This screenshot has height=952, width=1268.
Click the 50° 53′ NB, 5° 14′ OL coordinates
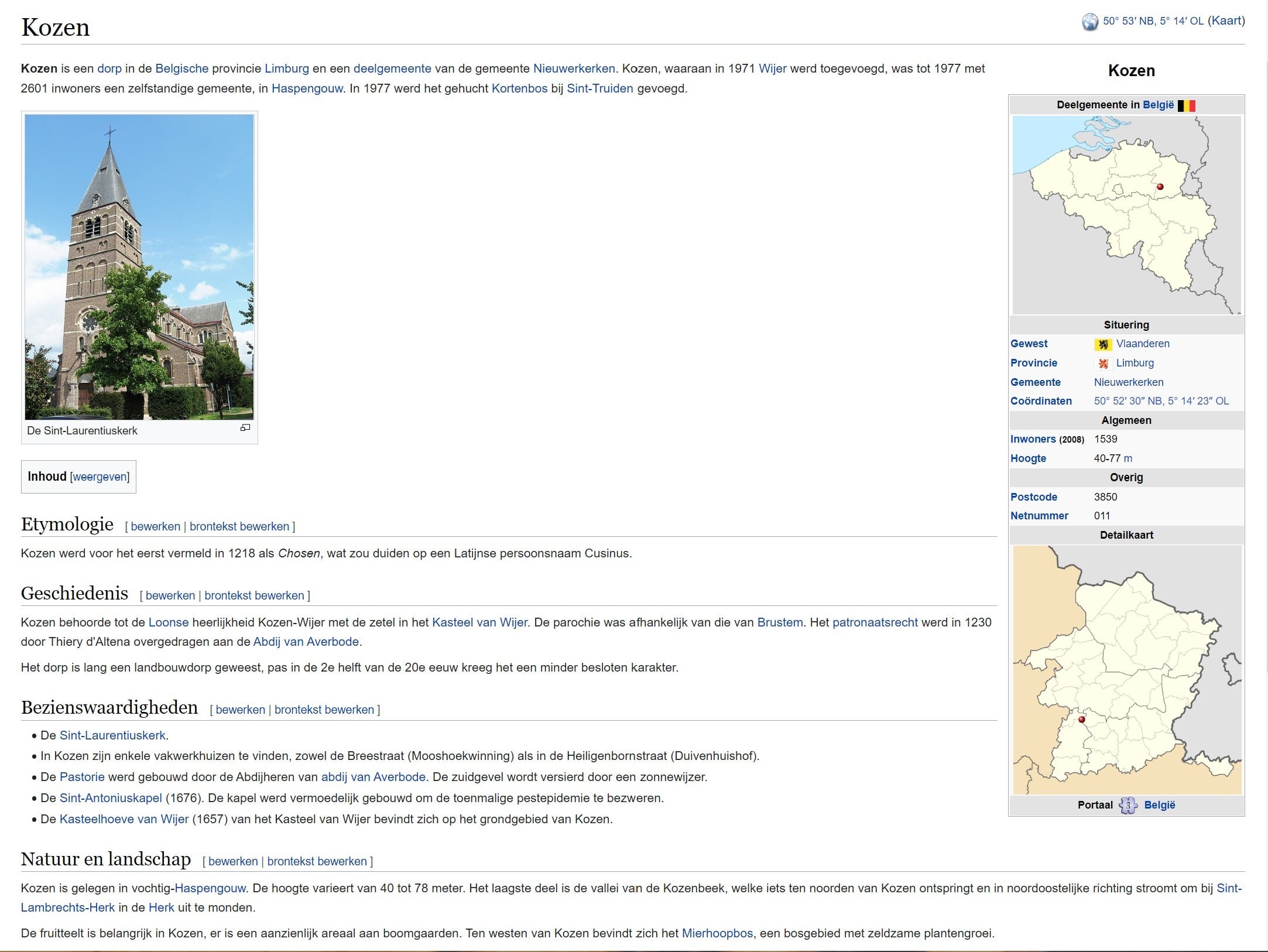1153,21
